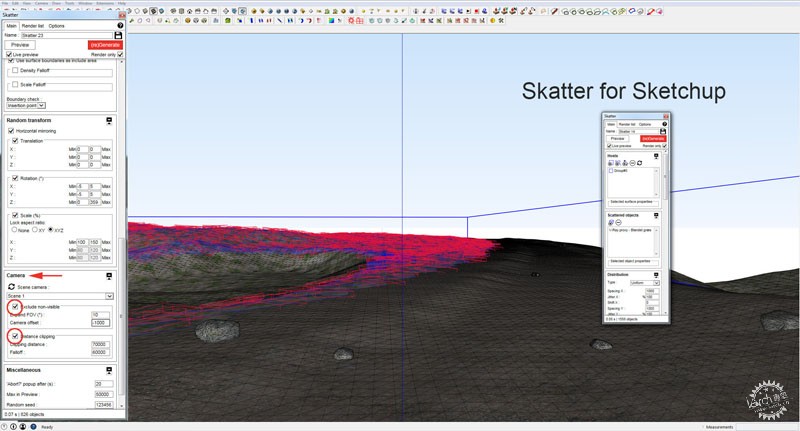Open Boundary check insertion point dropdown
Screen dimensions: 800x431
(x=26, y=106)
